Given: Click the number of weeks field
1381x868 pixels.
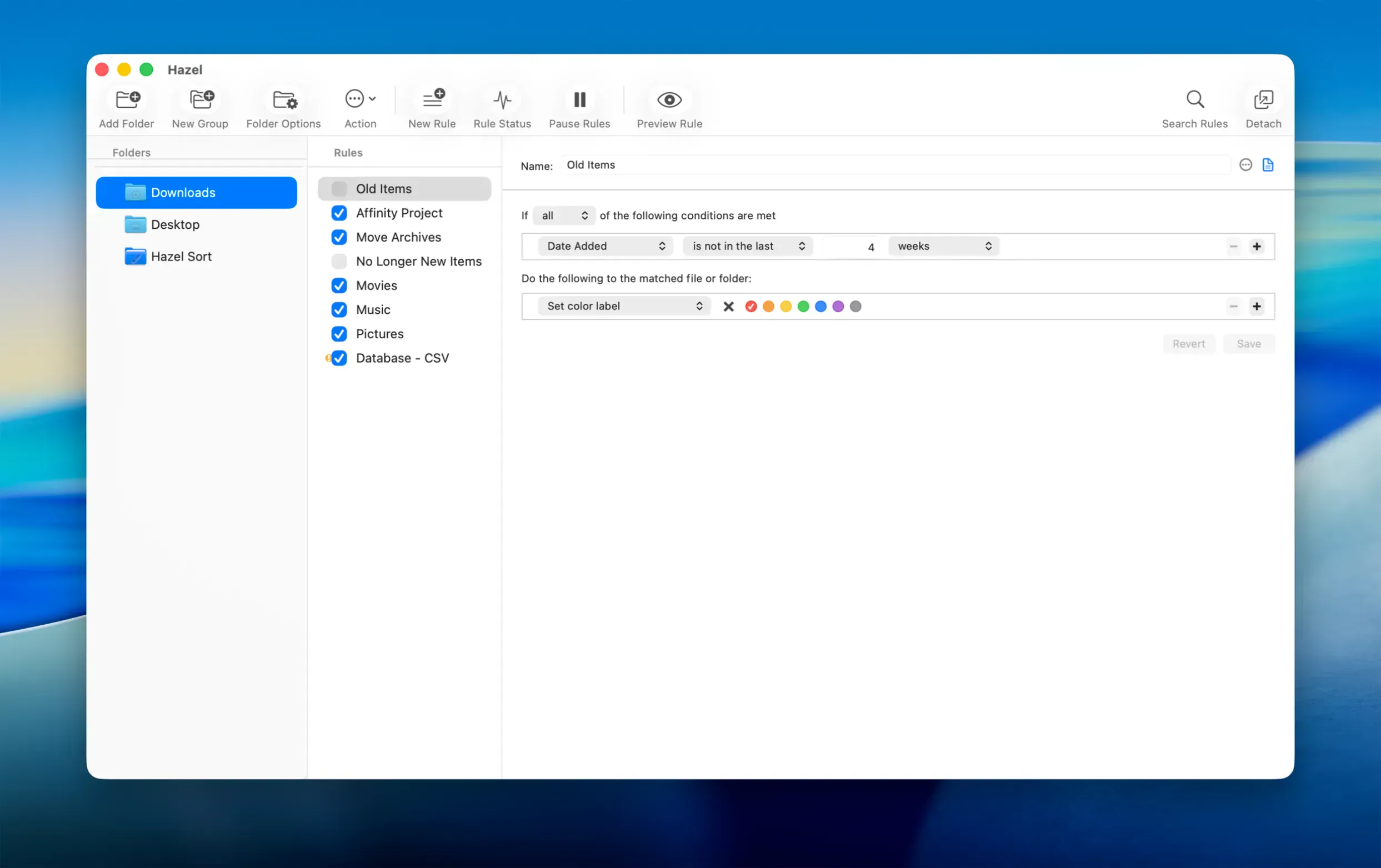Looking at the screenshot, I should [x=851, y=247].
